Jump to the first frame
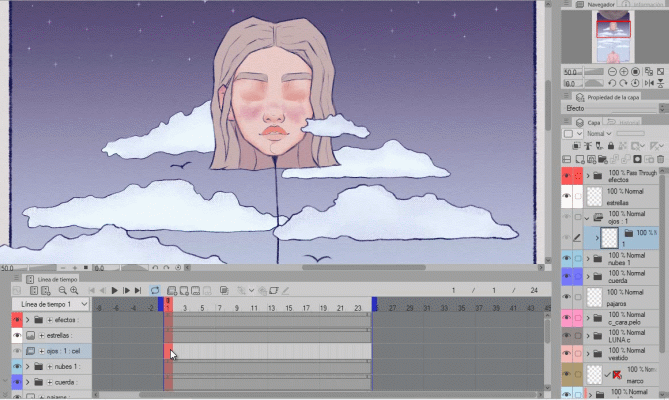 click(91, 290)
